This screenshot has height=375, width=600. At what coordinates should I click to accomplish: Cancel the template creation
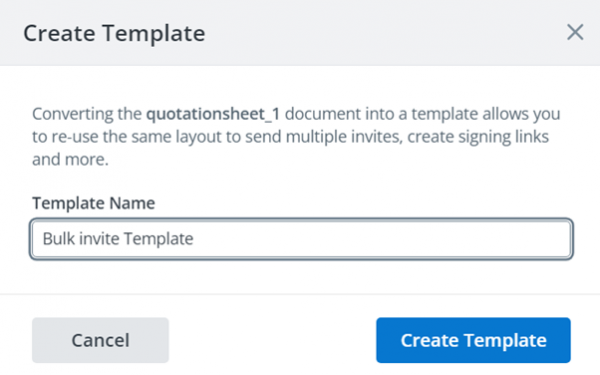point(100,340)
